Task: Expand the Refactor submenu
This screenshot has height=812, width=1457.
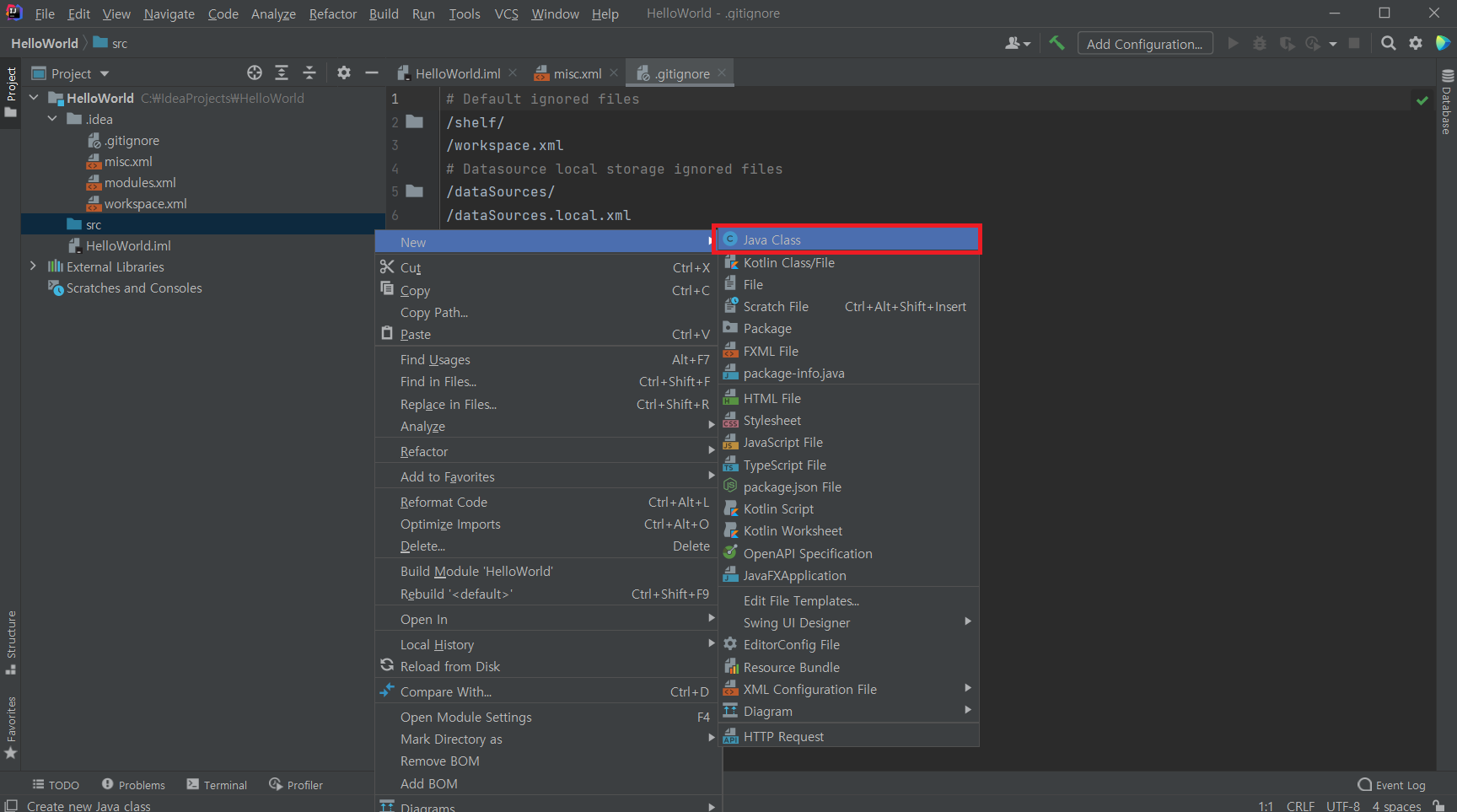Action: point(546,451)
